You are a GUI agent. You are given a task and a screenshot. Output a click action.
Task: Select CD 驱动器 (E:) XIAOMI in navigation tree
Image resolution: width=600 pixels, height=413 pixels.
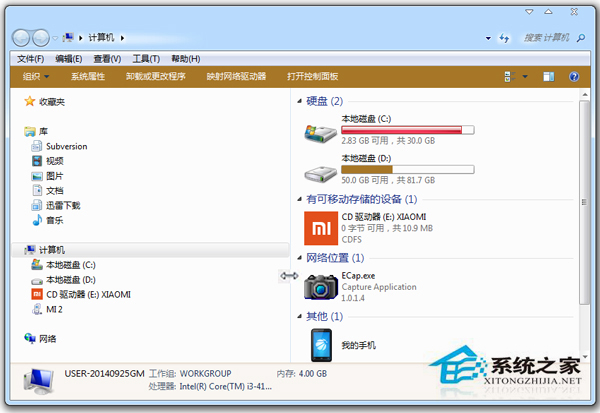tap(81, 294)
